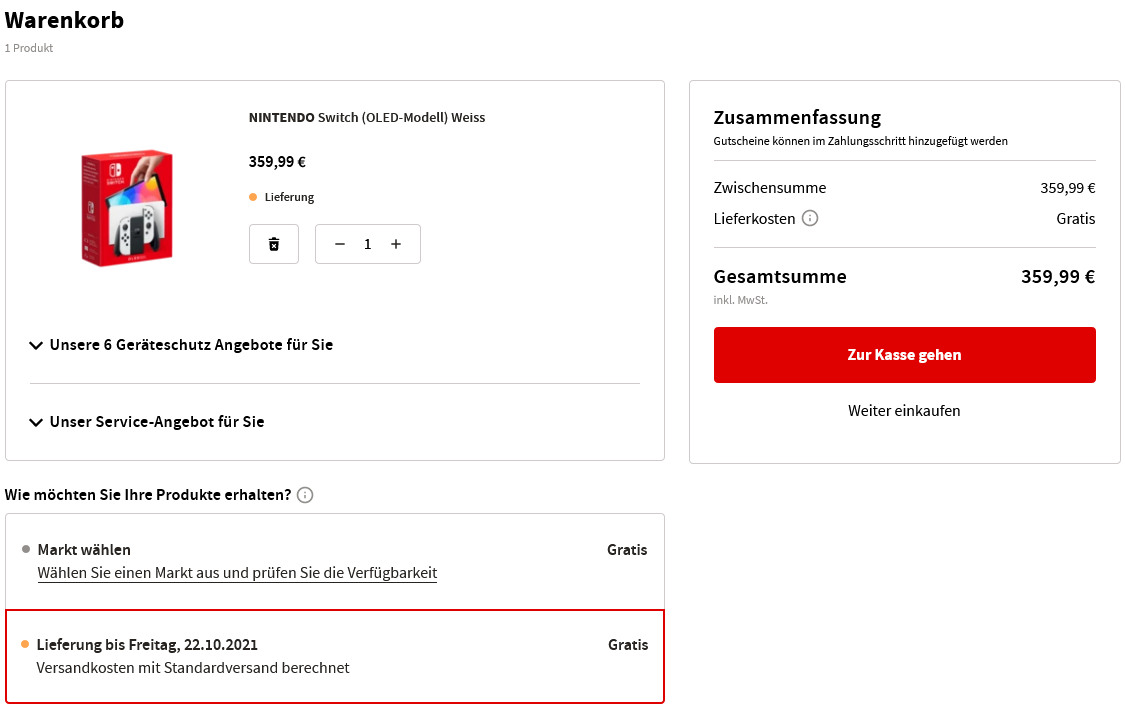Remove the Nintendo Switch with trash icon
The height and width of the screenshot is (709, 1125).
274,244
